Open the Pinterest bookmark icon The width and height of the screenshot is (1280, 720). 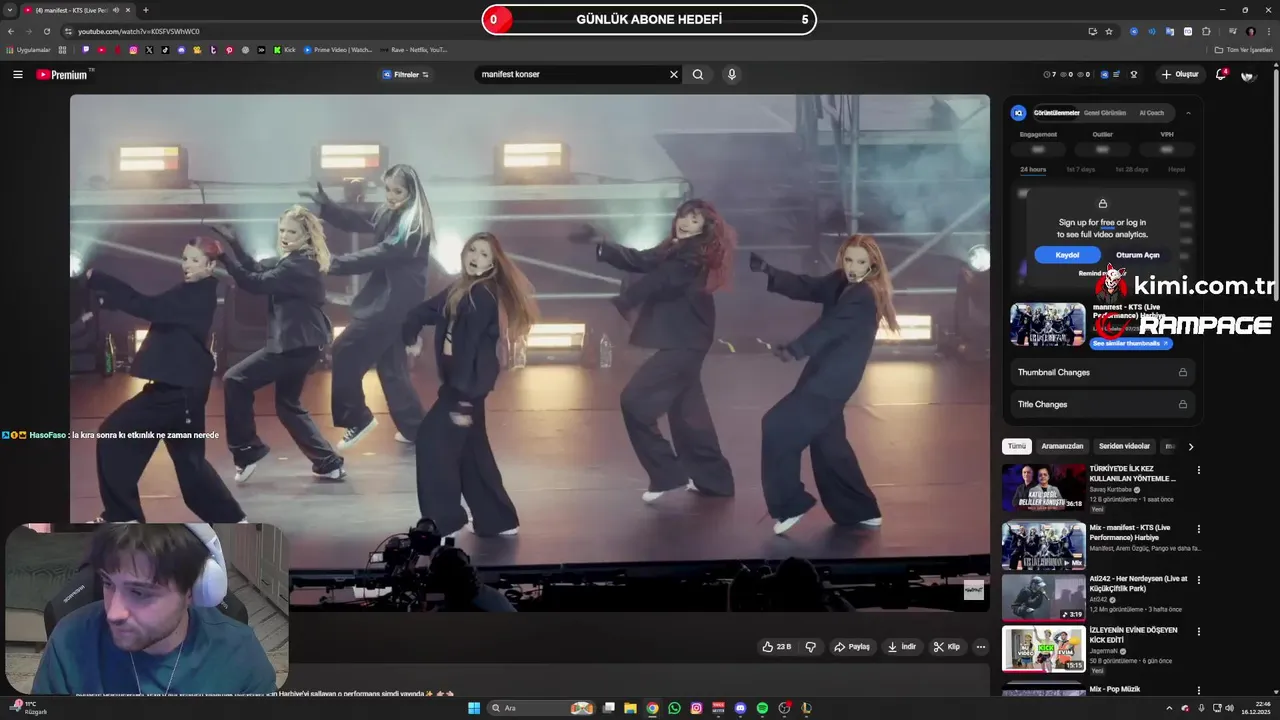coord(229,49)
